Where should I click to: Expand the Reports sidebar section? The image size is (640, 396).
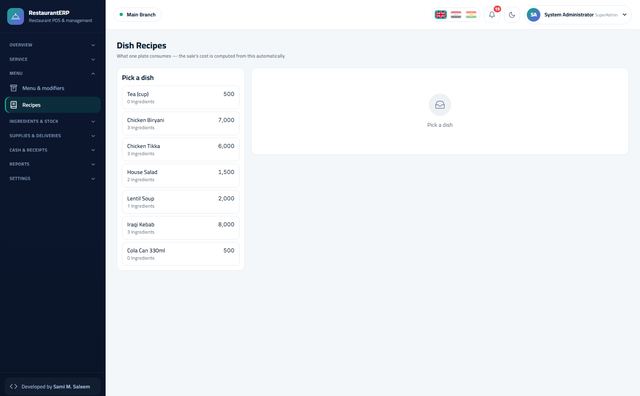coord(52,164)
